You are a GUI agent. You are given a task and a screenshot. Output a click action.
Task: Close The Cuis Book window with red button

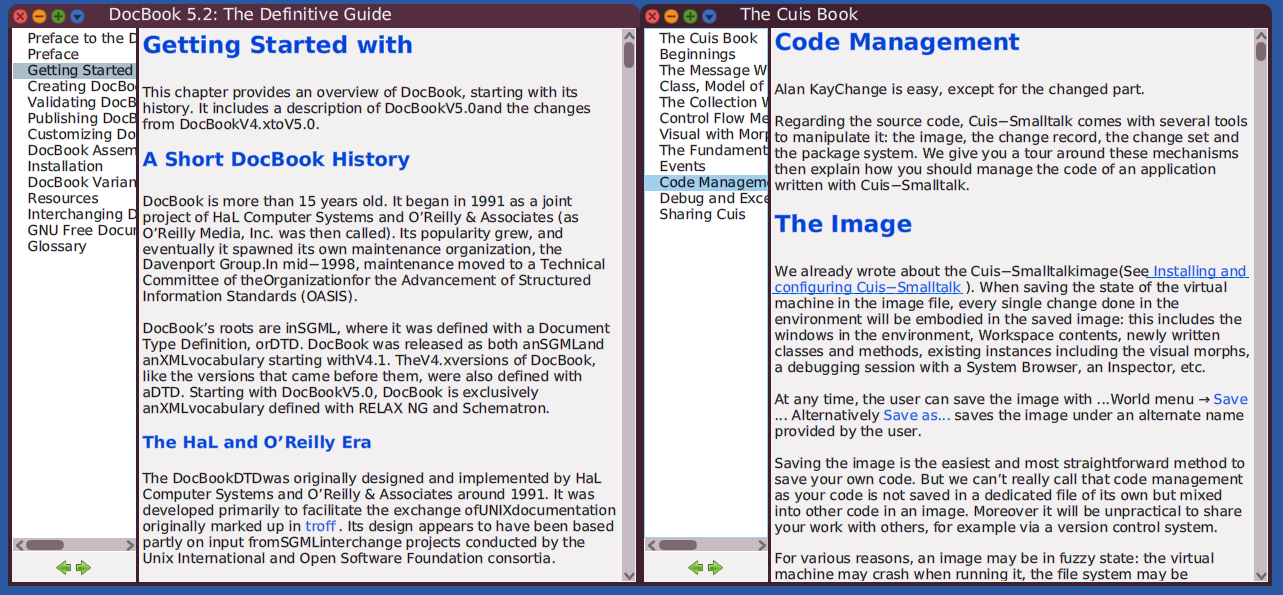(x=652, y=16)
